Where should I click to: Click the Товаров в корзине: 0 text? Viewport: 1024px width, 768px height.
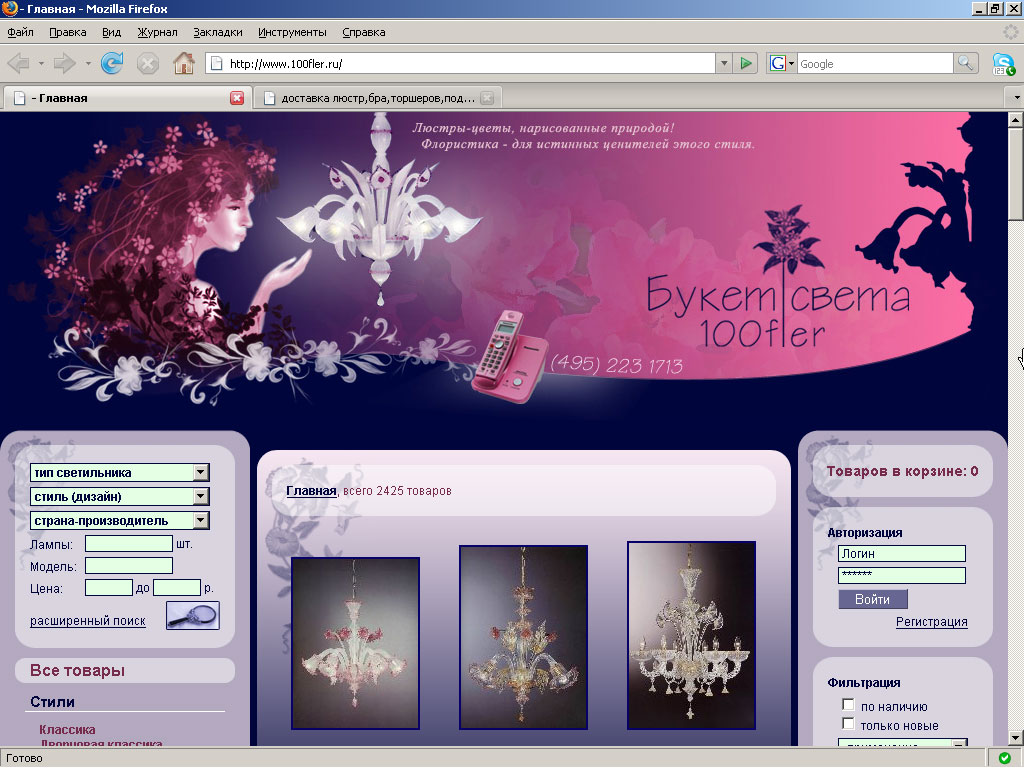tap(903, 471)
